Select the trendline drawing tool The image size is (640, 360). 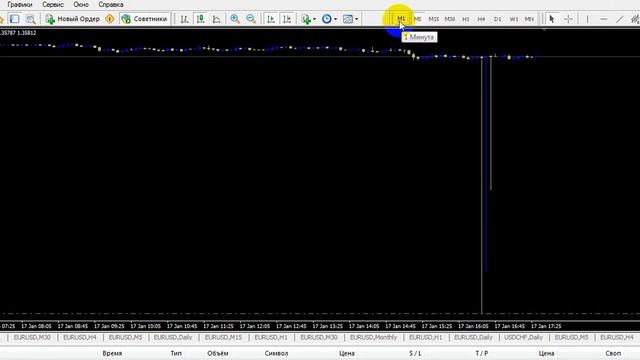[x=620, y=19]
